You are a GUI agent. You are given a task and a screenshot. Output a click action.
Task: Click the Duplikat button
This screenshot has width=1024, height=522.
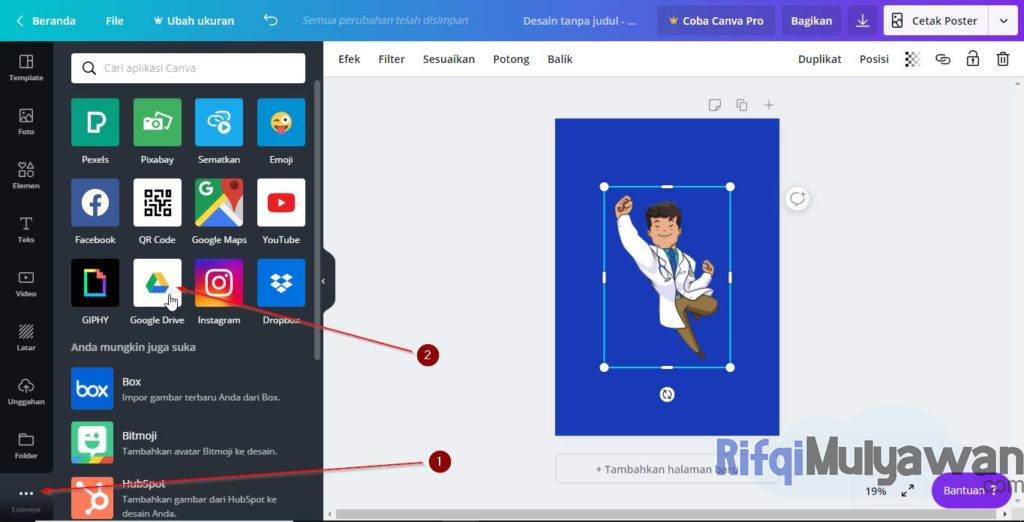(x=820, y=59)
